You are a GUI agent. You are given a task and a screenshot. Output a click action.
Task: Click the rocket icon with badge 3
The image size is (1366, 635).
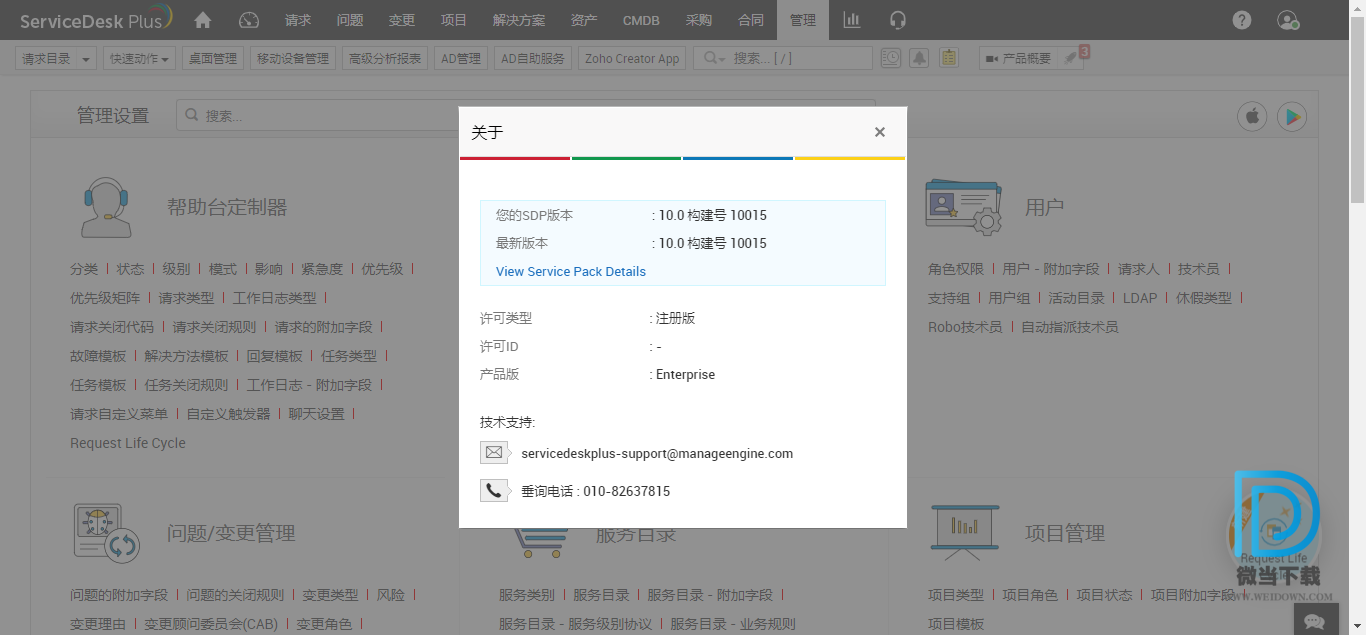pyautogui.click(x=1073, y=57)
